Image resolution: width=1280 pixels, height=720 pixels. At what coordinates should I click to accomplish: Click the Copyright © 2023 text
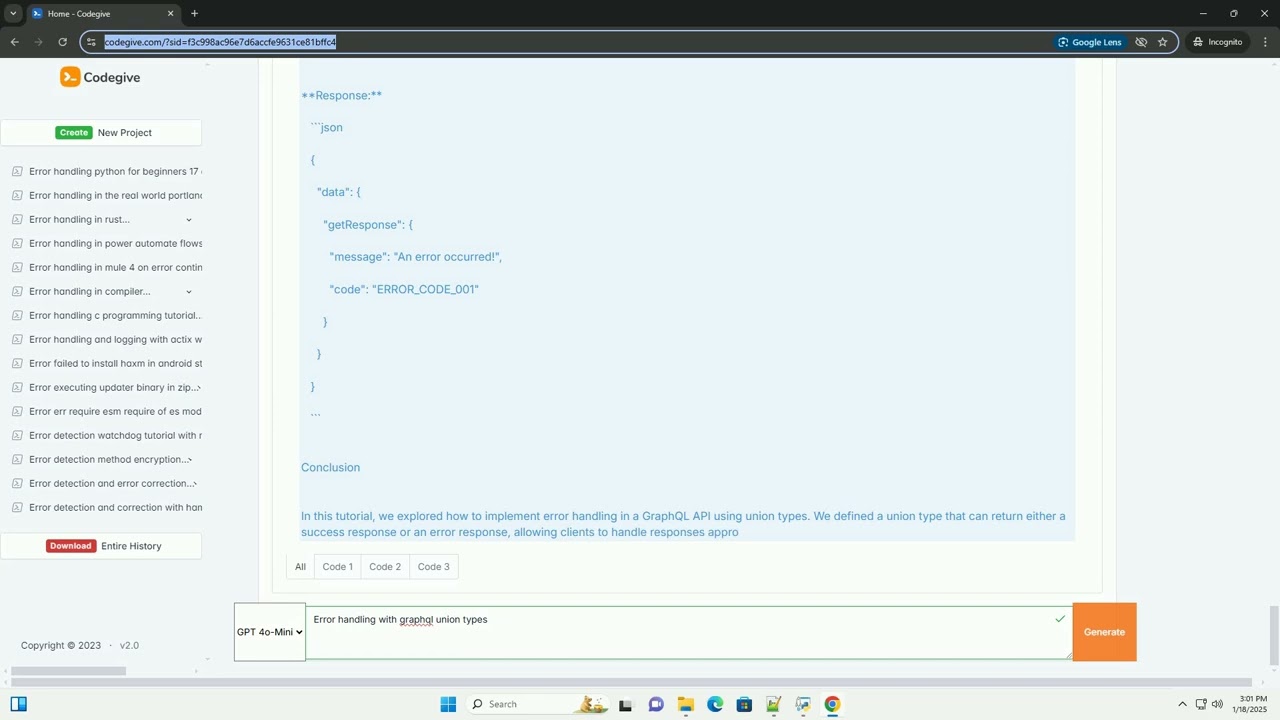tap(61, 645)
